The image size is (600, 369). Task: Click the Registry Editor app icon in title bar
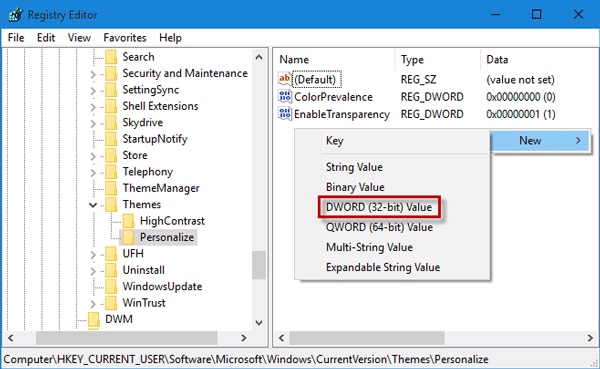point(15,15)
